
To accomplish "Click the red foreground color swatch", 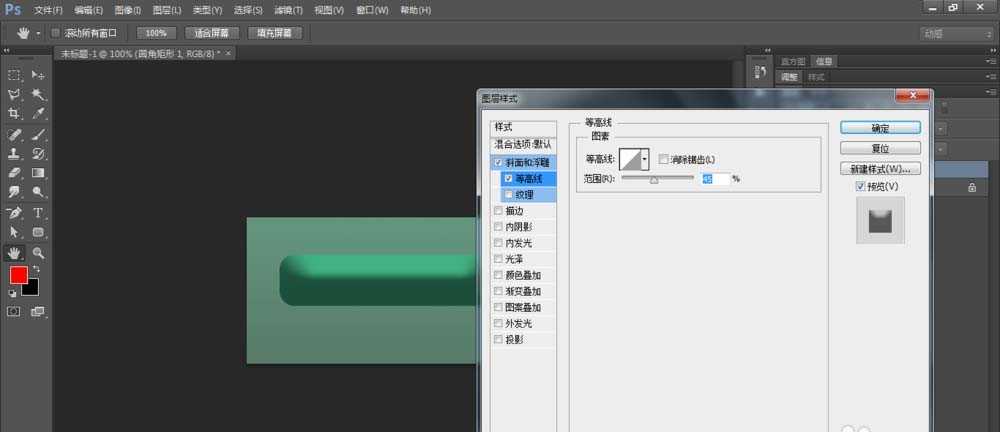I will pyautogui.click(x=19, y=275).
